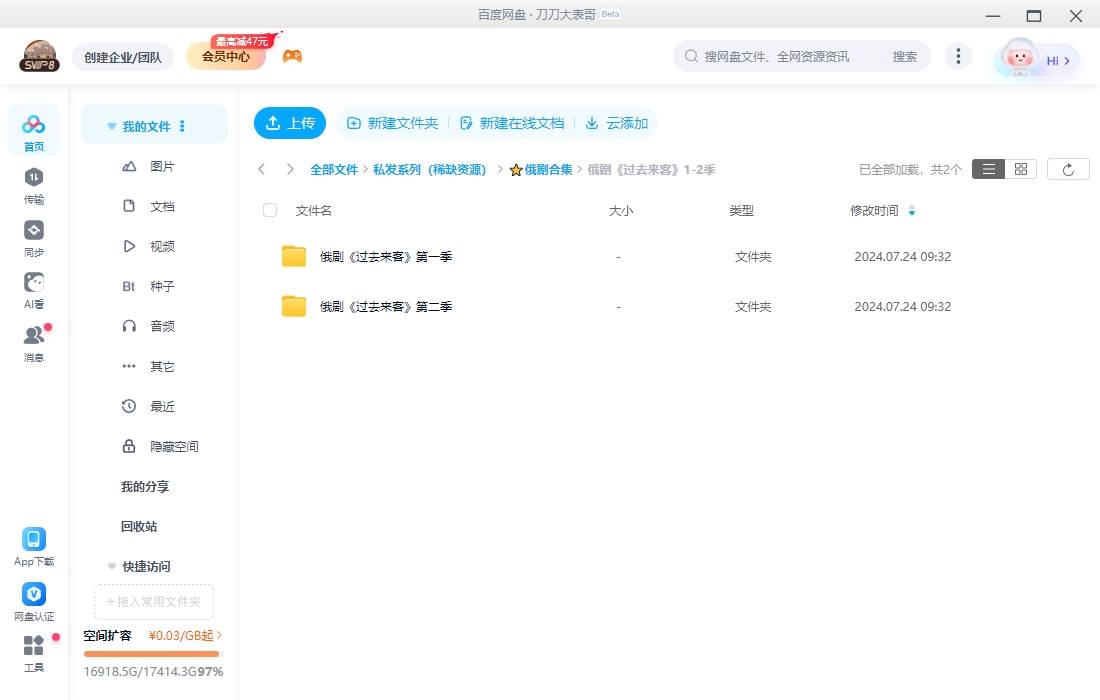Toggle list view mode

(x=988, y=169)
